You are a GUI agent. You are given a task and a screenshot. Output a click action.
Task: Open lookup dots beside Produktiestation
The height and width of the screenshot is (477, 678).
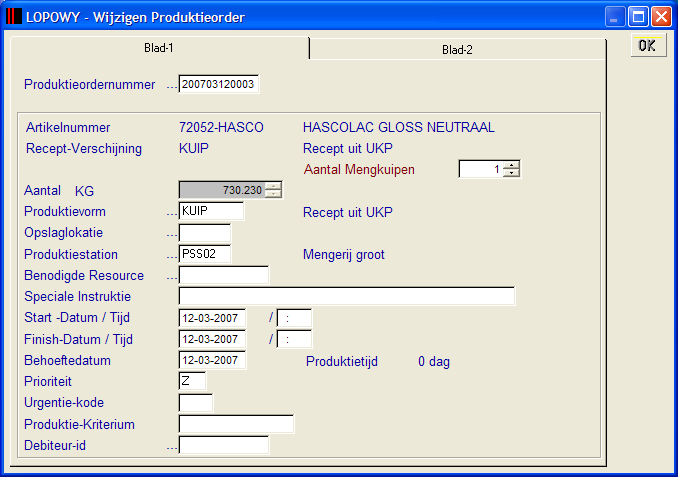[x=172, y=256]
